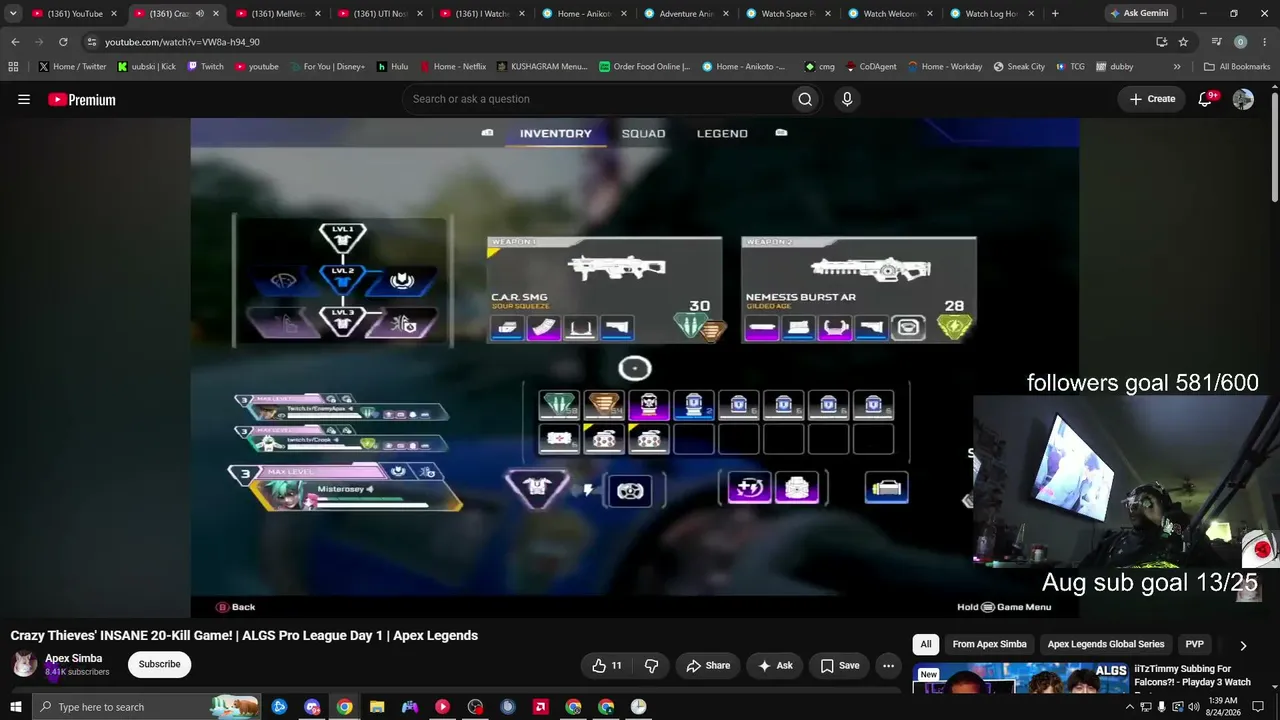The width and height of the screenshot is (1280, 720).
Task: Switch to the Watch Space tab
Action: 789,14
